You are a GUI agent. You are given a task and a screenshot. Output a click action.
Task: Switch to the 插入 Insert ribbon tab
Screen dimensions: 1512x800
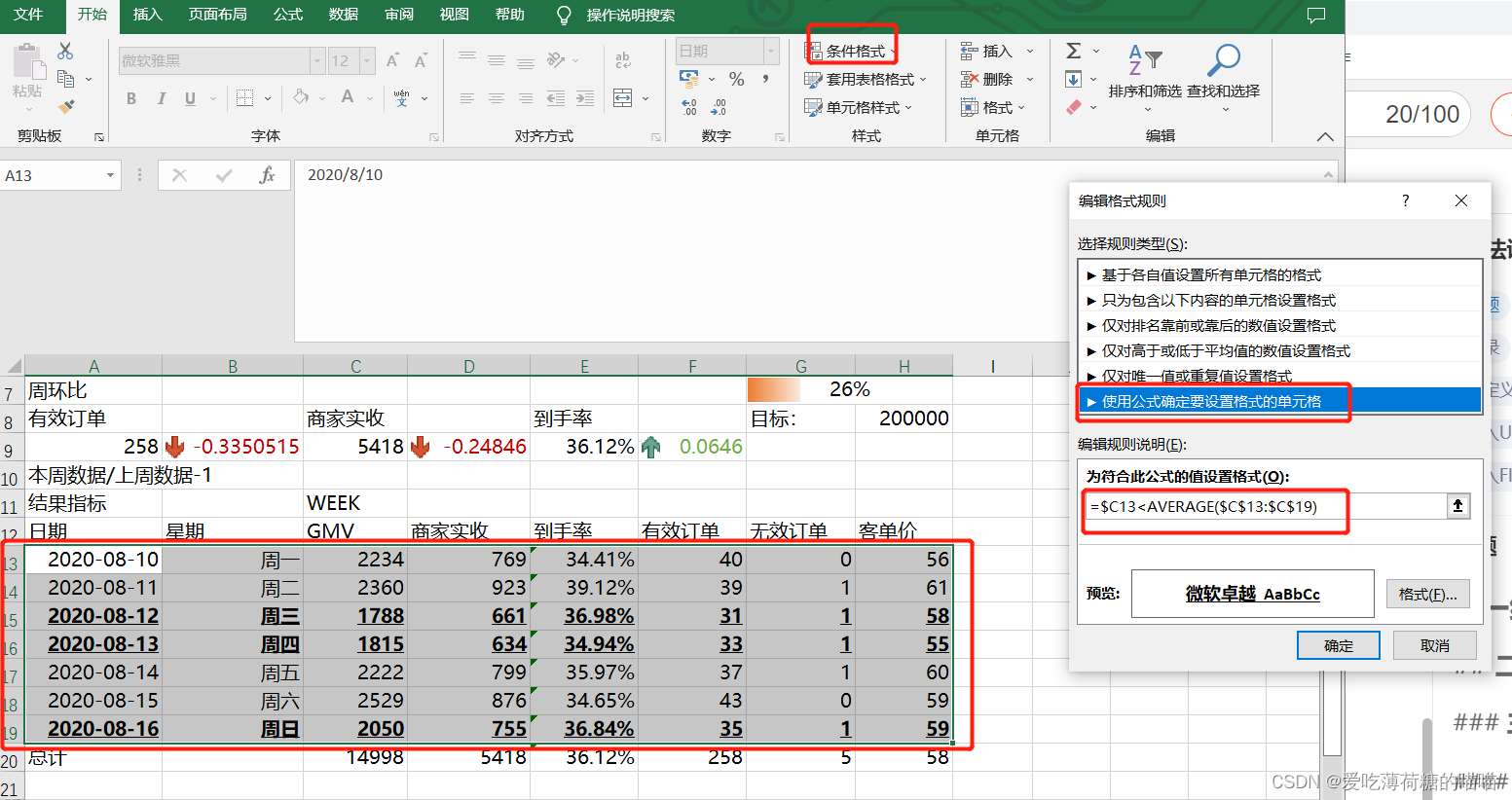tap(147, 15)
